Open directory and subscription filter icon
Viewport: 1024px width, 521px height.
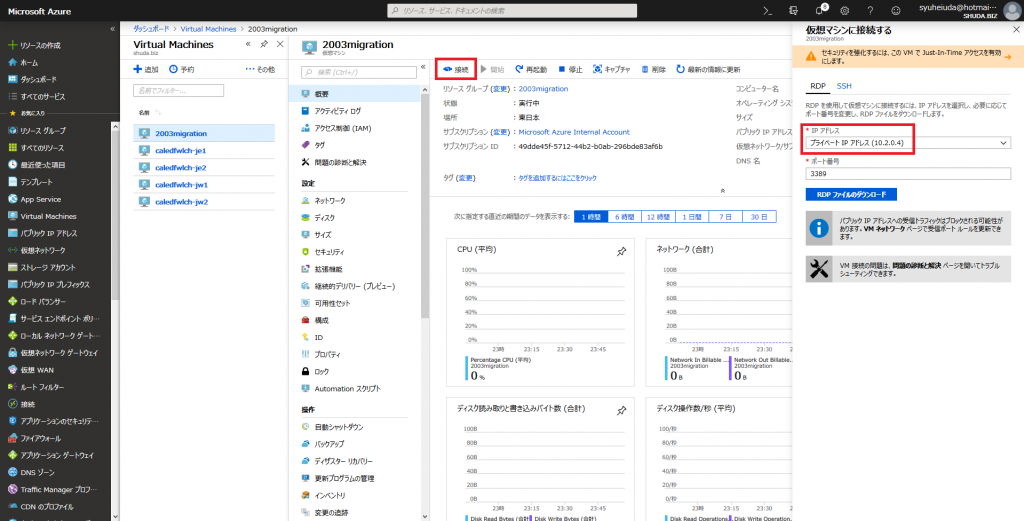pyautogui.click(x=793, y=10)
